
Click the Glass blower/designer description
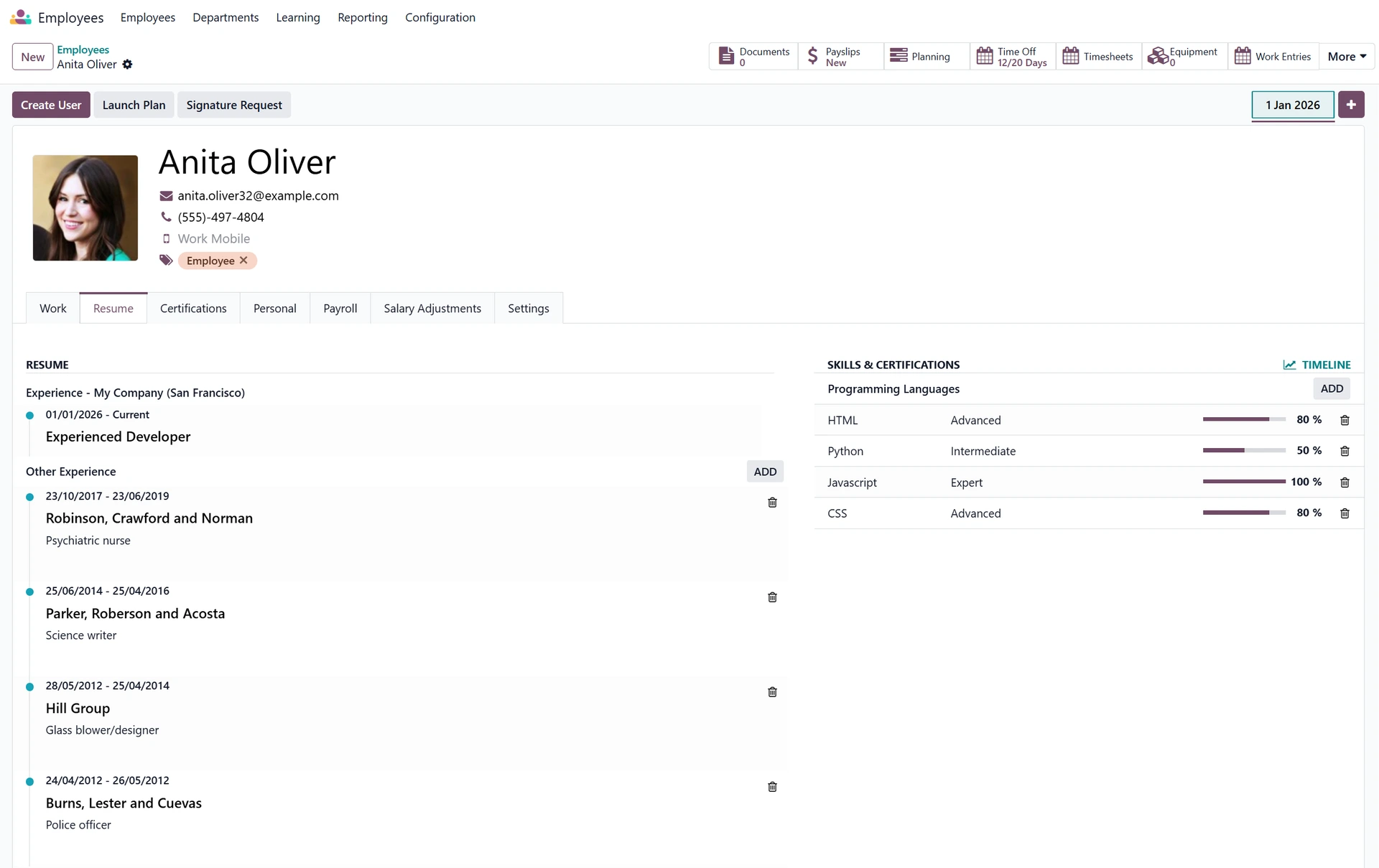(103, 730)
